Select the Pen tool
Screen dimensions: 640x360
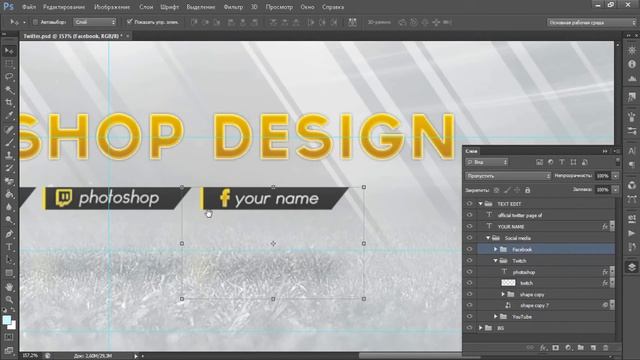9,234
